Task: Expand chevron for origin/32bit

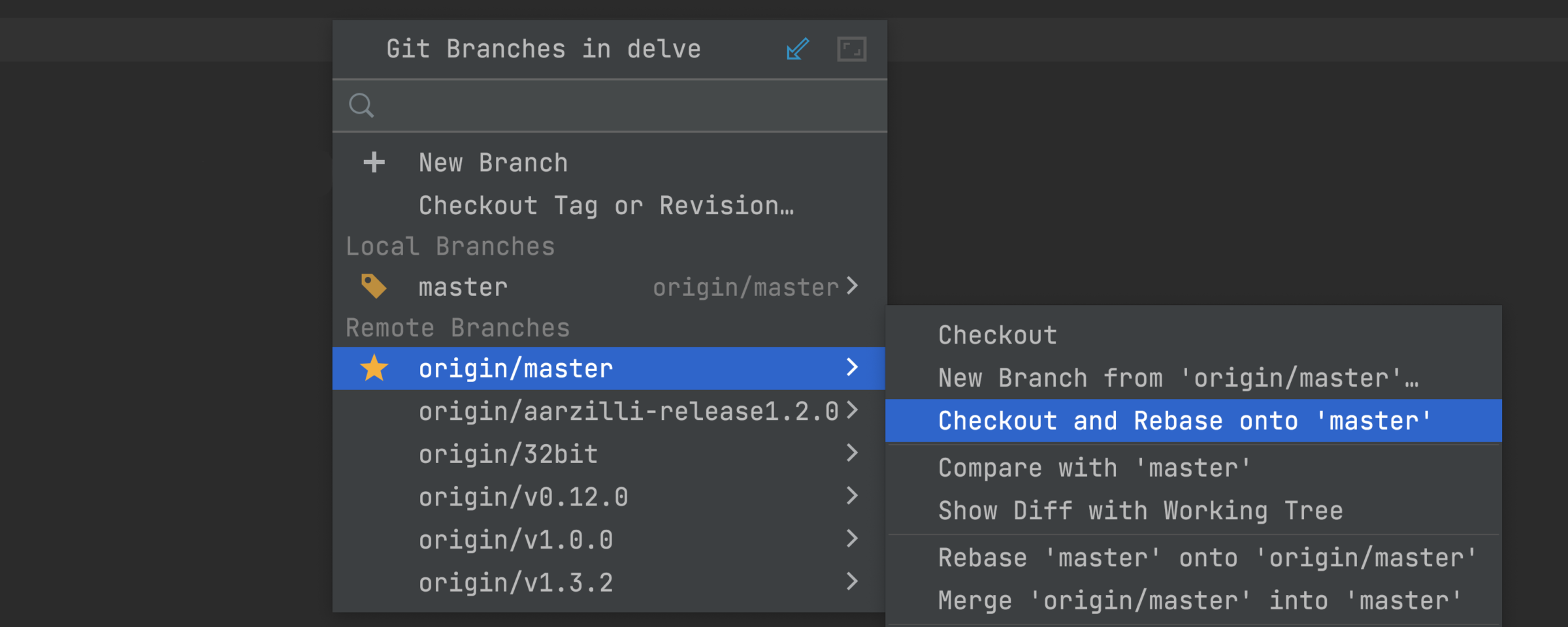Action: tap(853, 453)
